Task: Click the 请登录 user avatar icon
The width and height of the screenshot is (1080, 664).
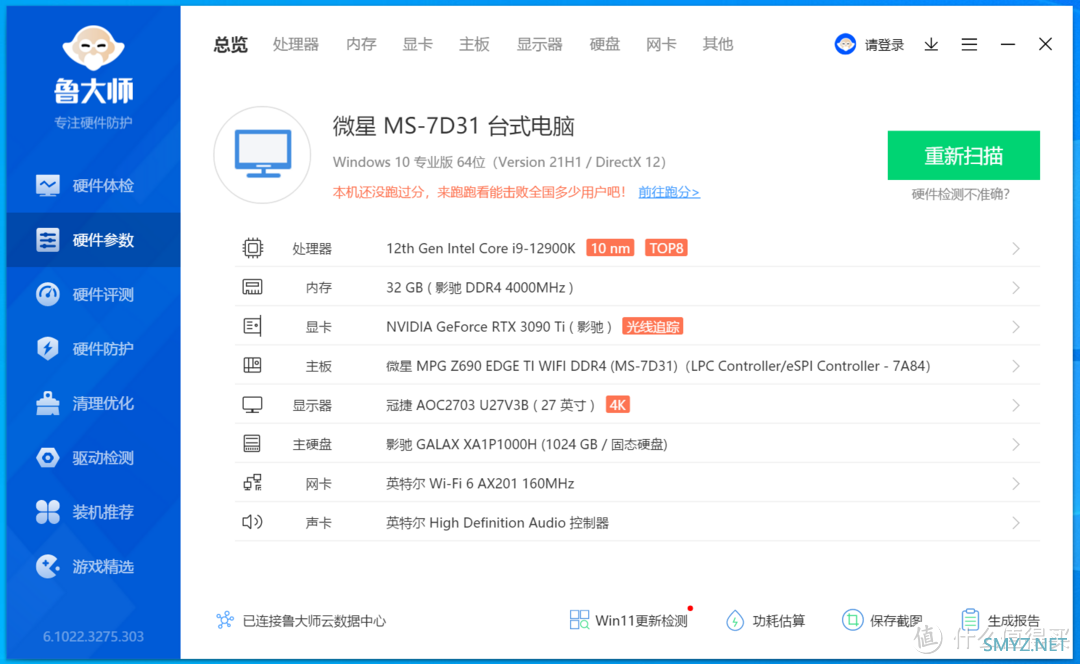Action: [x=845, y=44]
